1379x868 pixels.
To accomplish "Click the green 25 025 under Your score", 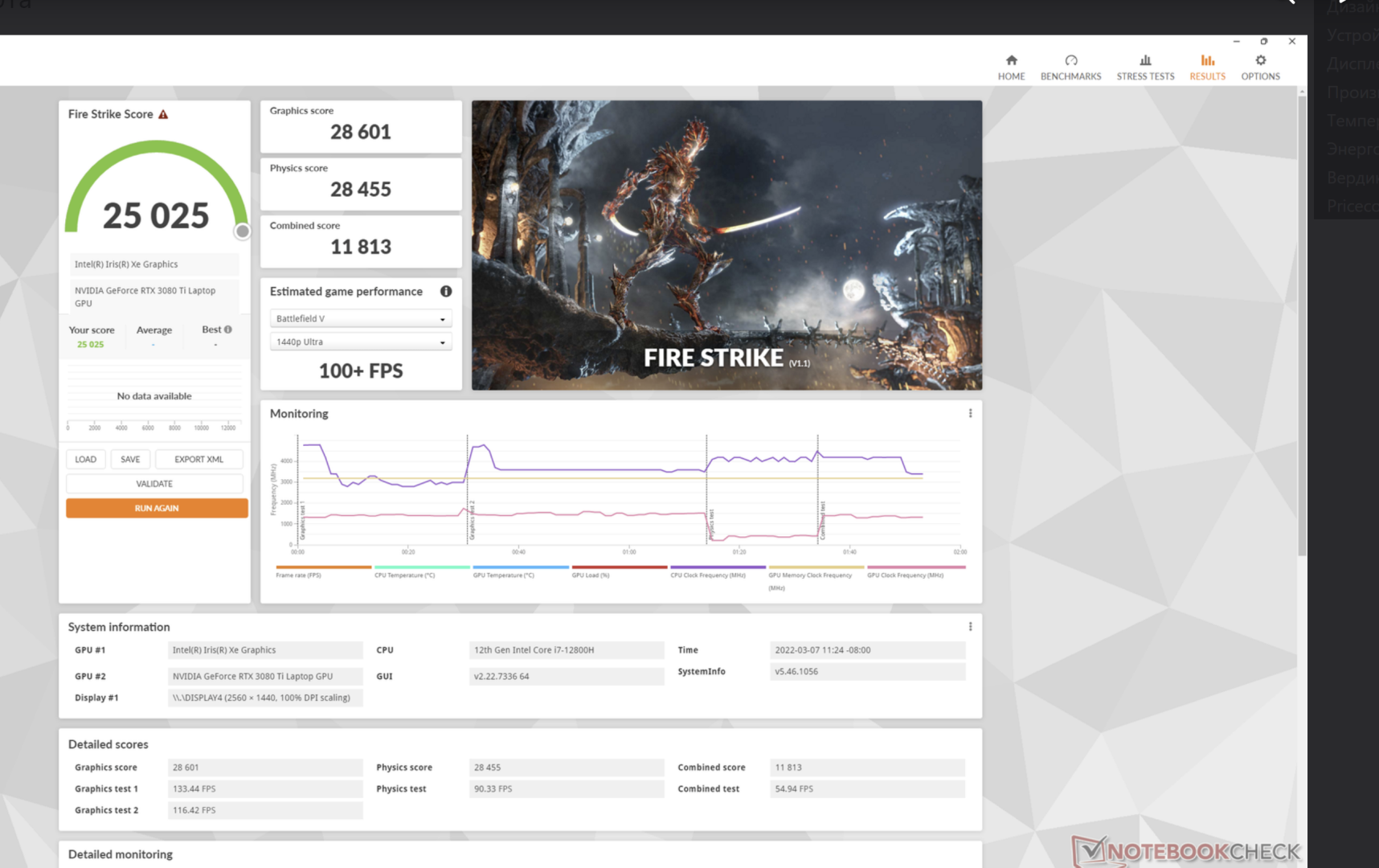I will 90,344.
